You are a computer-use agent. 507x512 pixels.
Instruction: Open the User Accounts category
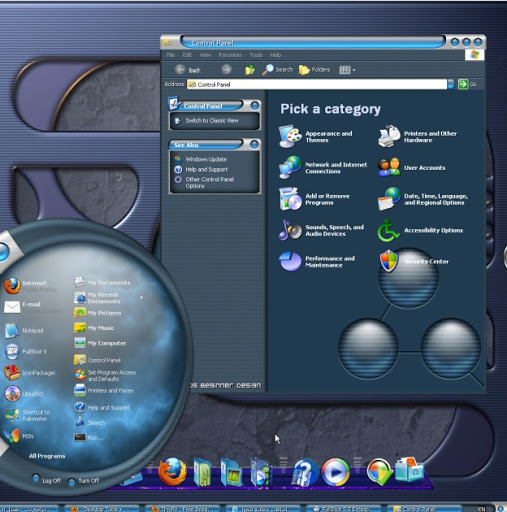tap(411, 167)
